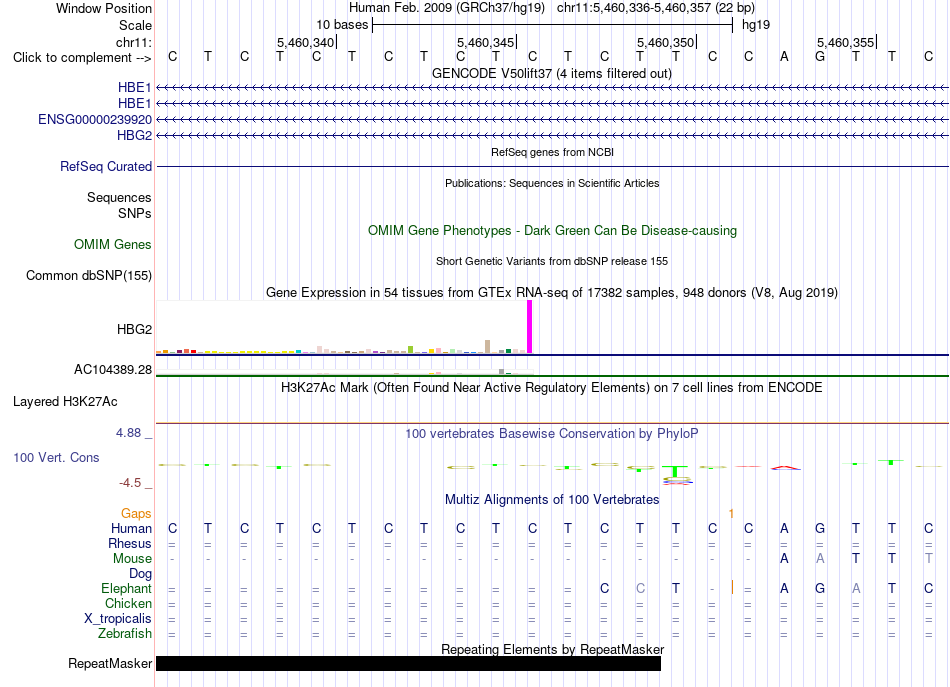
Task: Select the Sequences track label
Action: [x=119, y=197]
